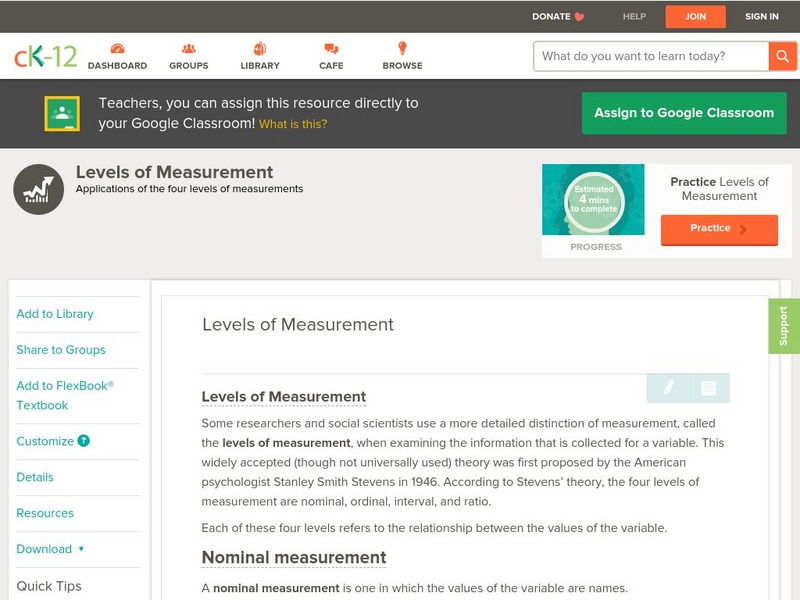Click Assign to Google Classroom button

684,113
